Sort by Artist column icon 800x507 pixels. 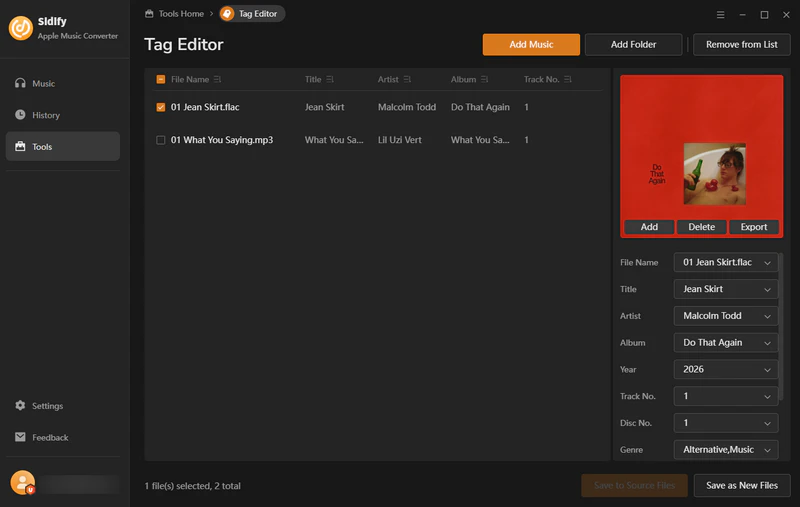point(407,80)
